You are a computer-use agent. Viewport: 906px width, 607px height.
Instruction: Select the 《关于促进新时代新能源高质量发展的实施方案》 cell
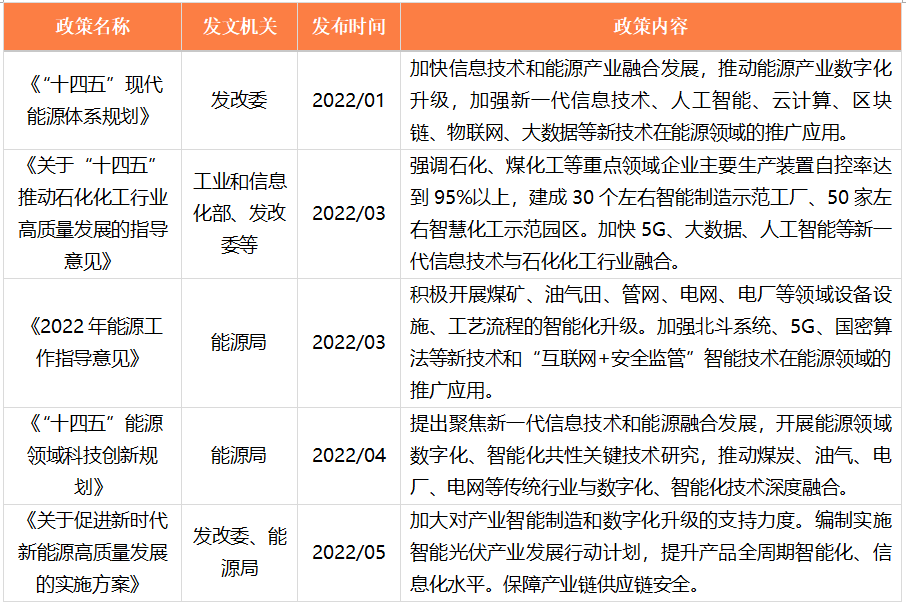pyautogui.click(x=92, y=553)
